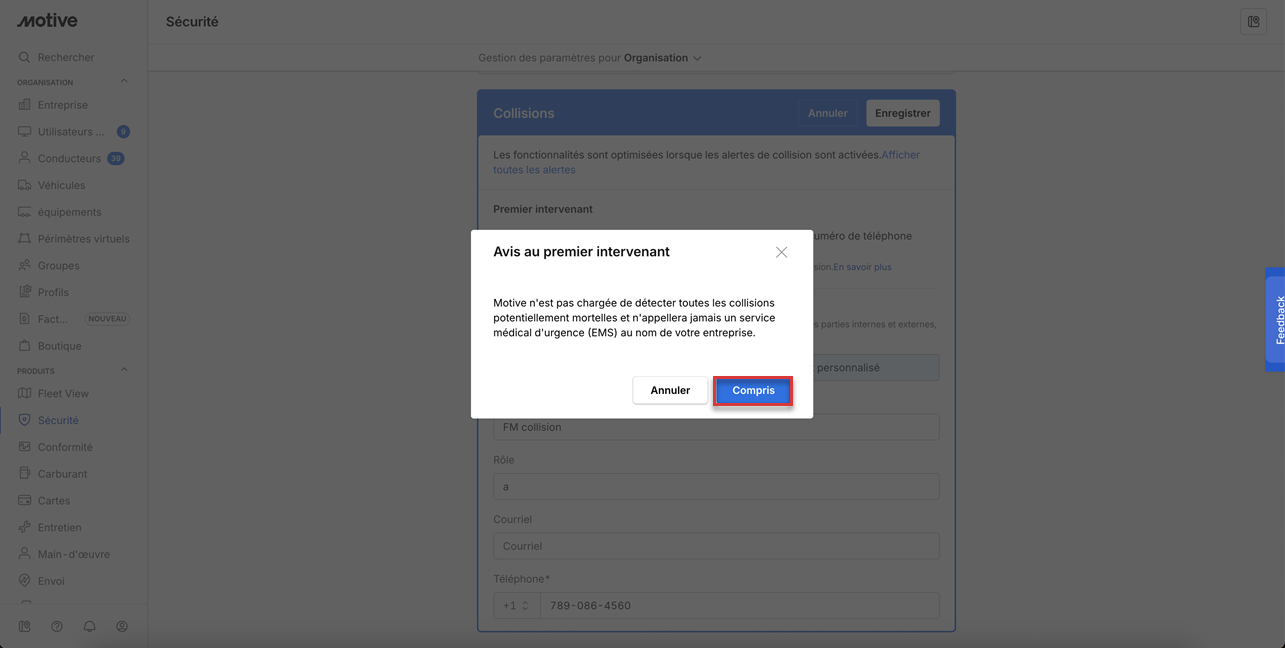Click the Courriel input field
The height and width of the screenshot is (648, 1285).
coord(716,546)
